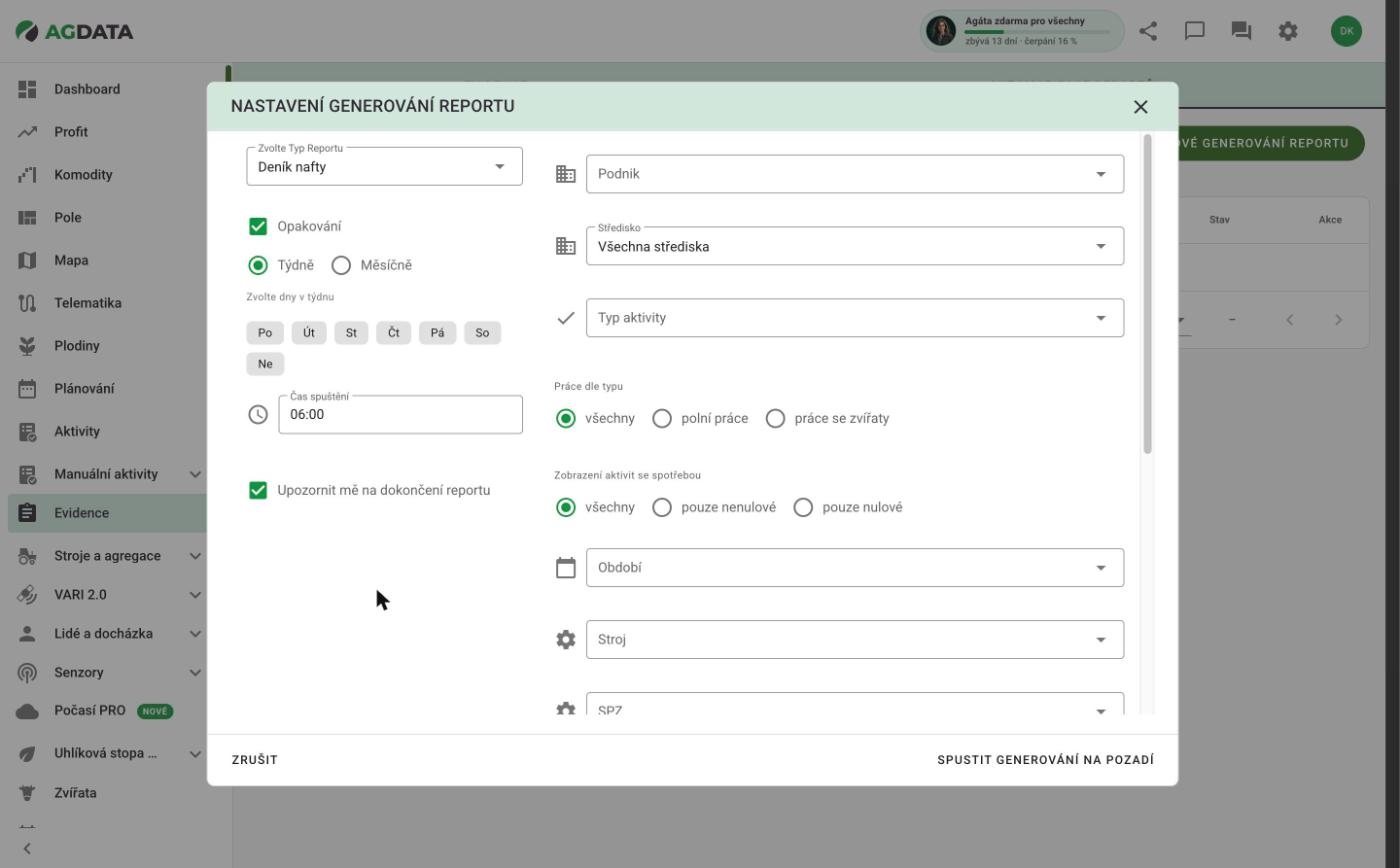Toggle the Po weekday chip
This screenshot has height=868, width=1400.
tap(265, 333)
